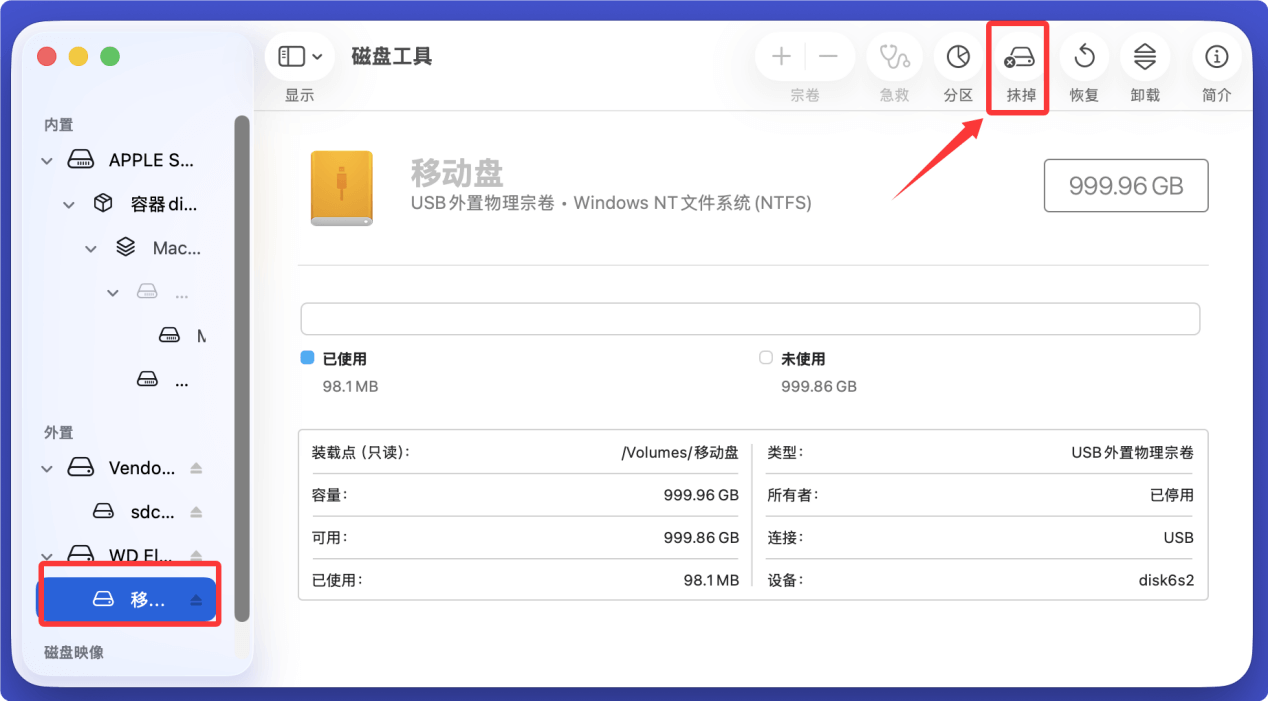Click the 卸载 Unmount toolbar icon

point(1144,57)
